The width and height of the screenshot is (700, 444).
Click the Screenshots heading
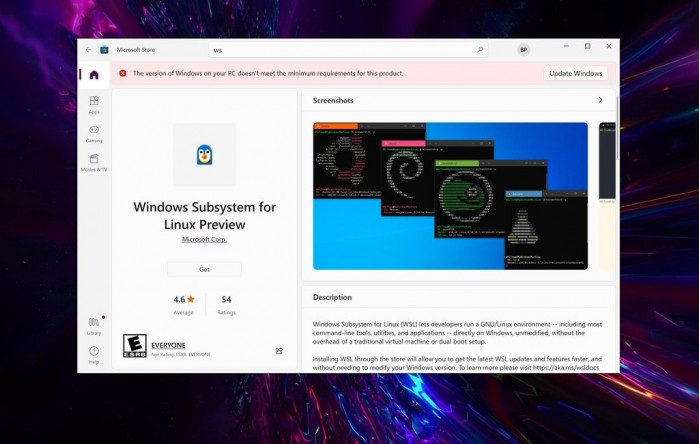(333, 100)
